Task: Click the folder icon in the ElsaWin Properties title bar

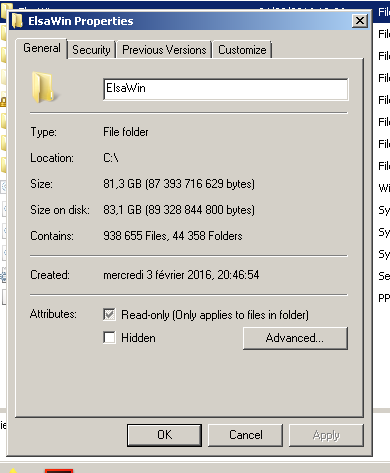Action: tap(17, 21)
